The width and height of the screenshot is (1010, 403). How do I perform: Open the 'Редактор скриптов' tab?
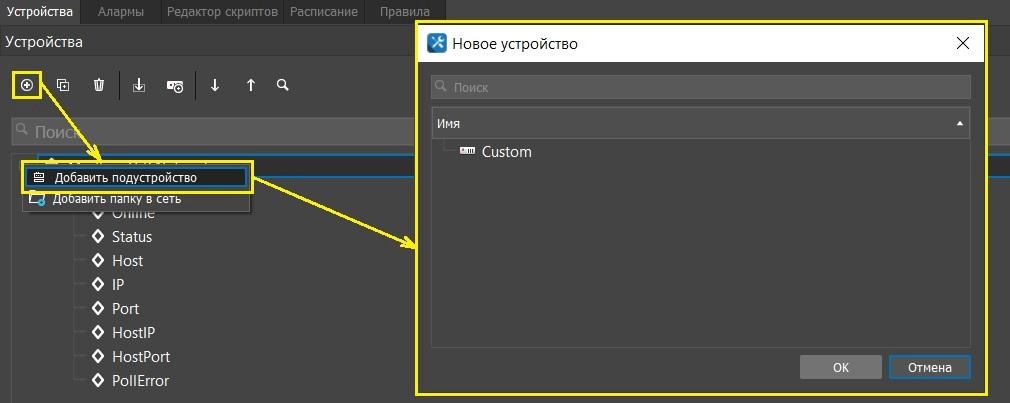point(222,12)
